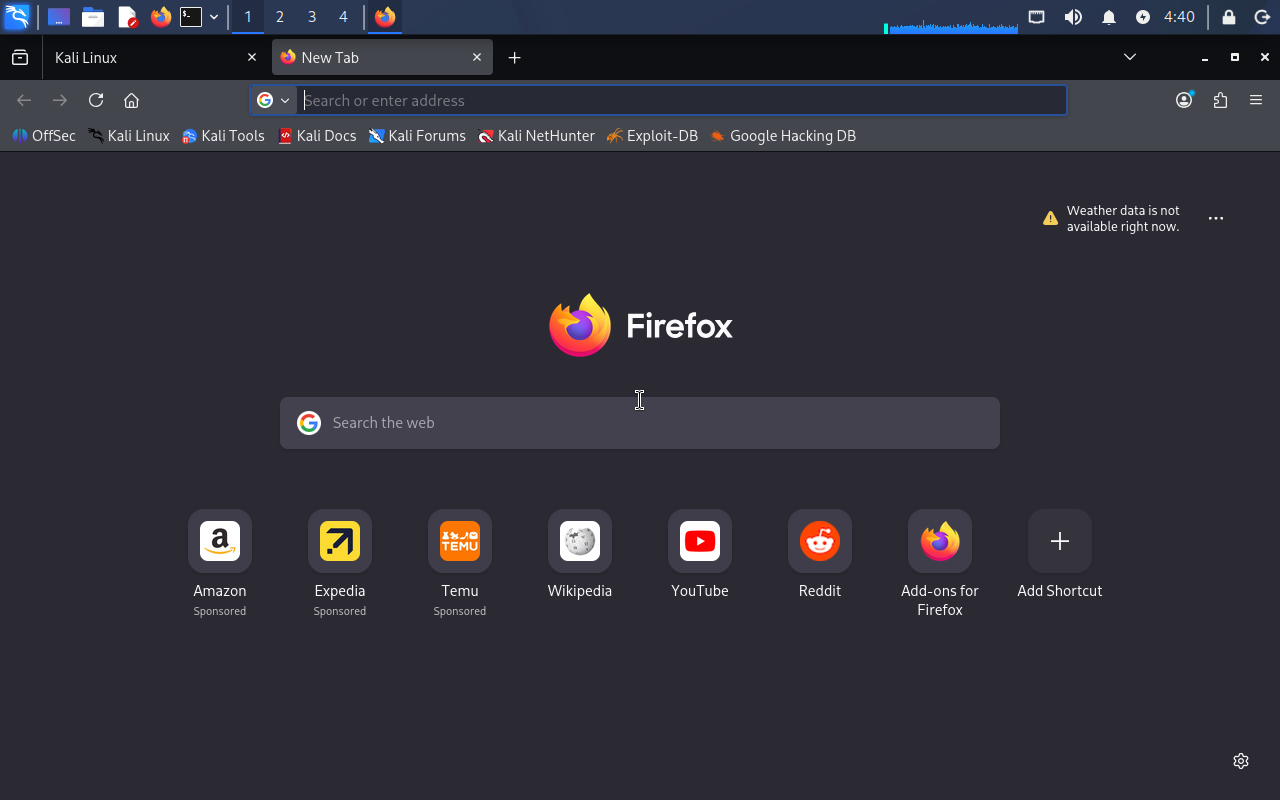The height and width of the screenshot is (800, 1280).
Task: Open the List all tabs chevron
Action: point(1130,57)
